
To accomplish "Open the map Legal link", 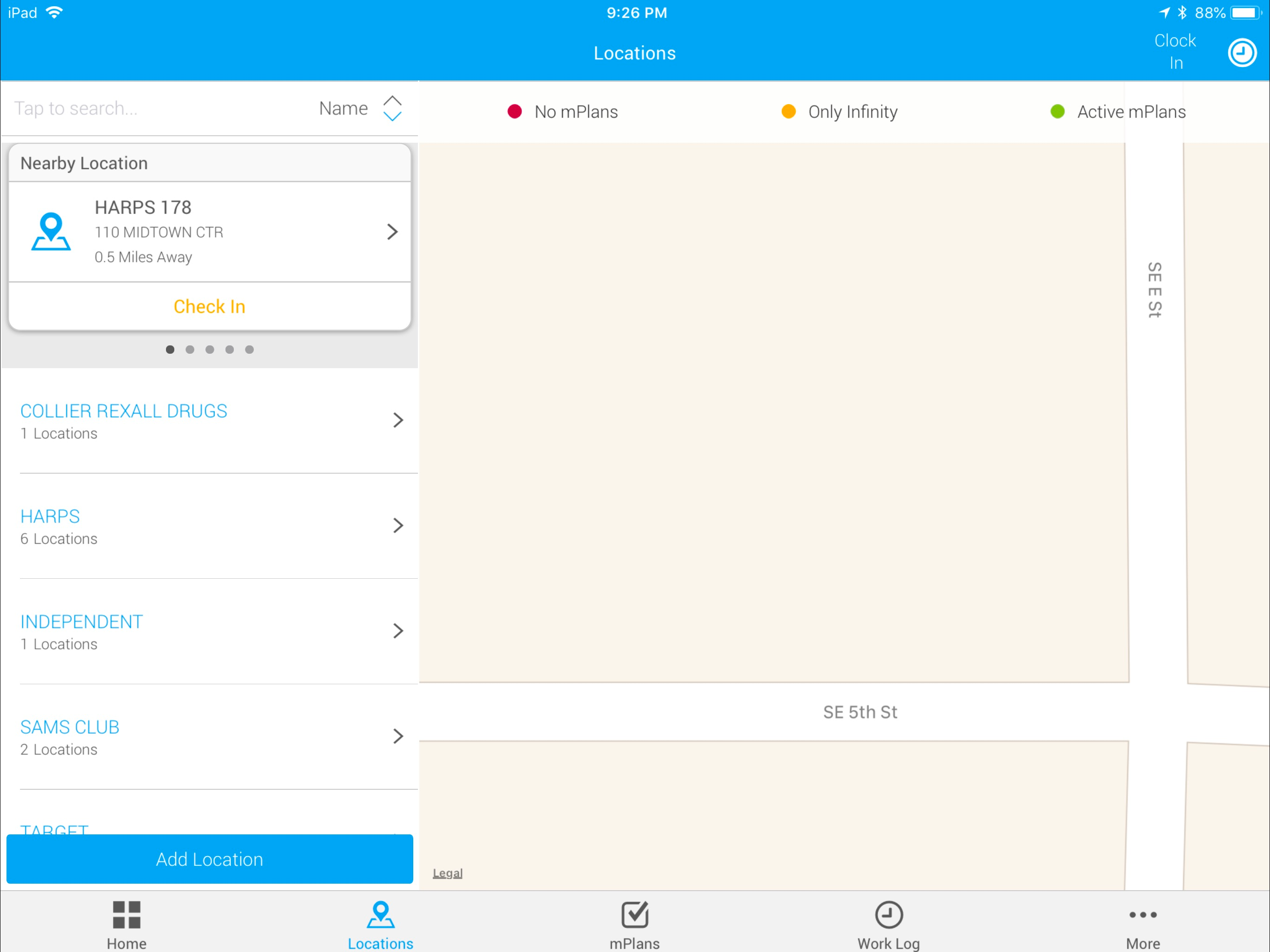I will [x=447, y=873].
